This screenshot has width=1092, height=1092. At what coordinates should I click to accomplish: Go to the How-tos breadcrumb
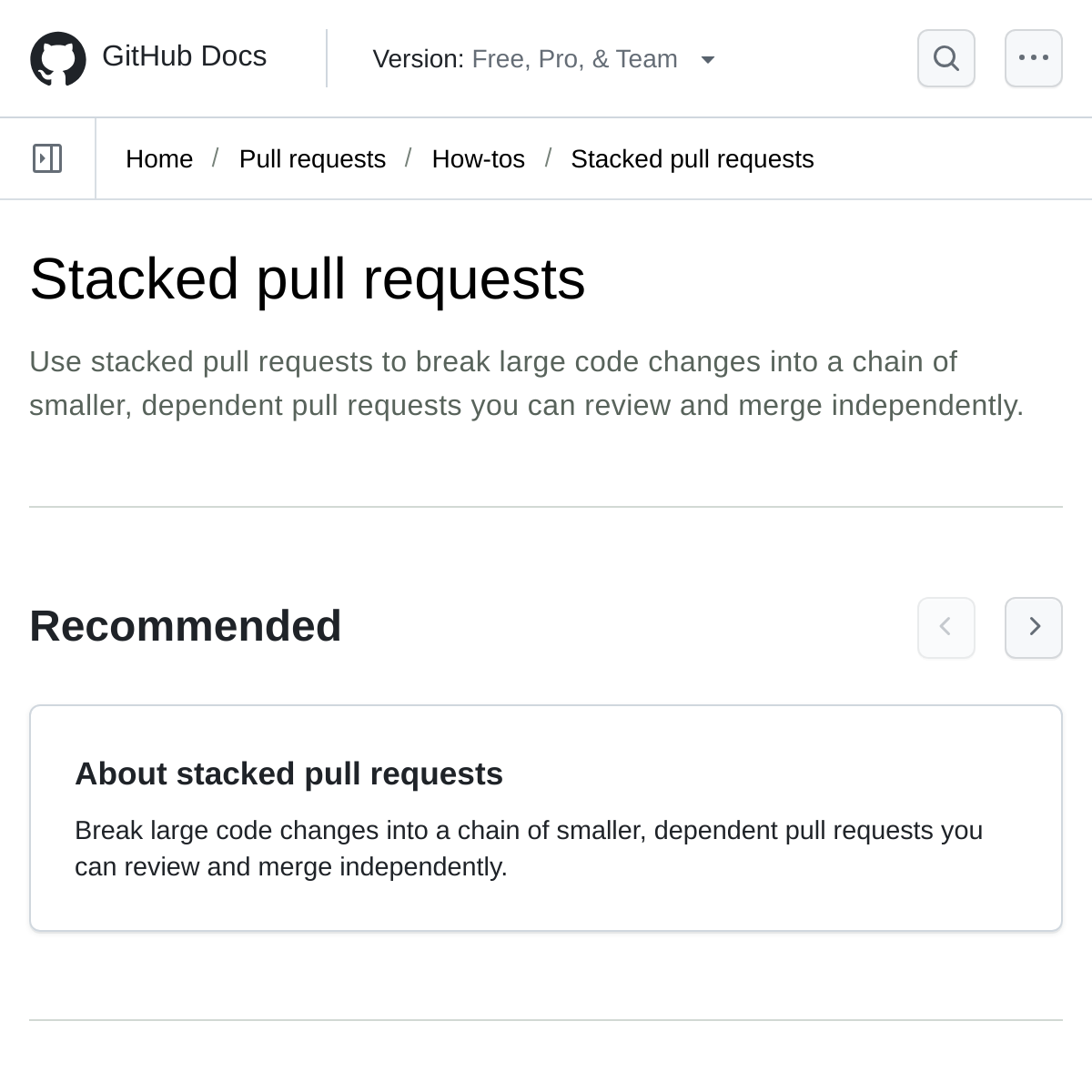pyautogui.click(x=478, y=158)
